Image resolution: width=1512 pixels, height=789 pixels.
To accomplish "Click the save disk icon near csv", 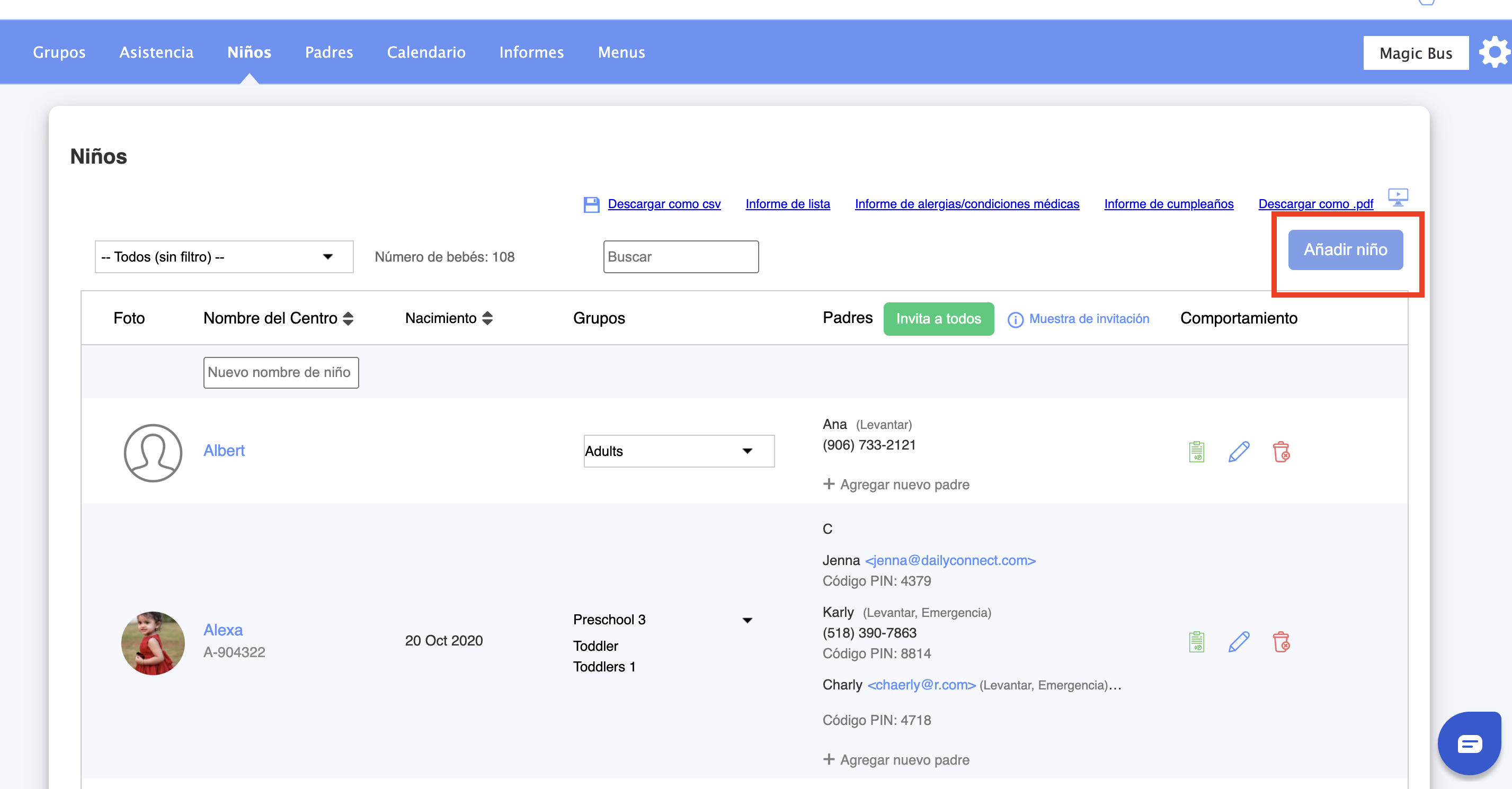I will 591,204.
